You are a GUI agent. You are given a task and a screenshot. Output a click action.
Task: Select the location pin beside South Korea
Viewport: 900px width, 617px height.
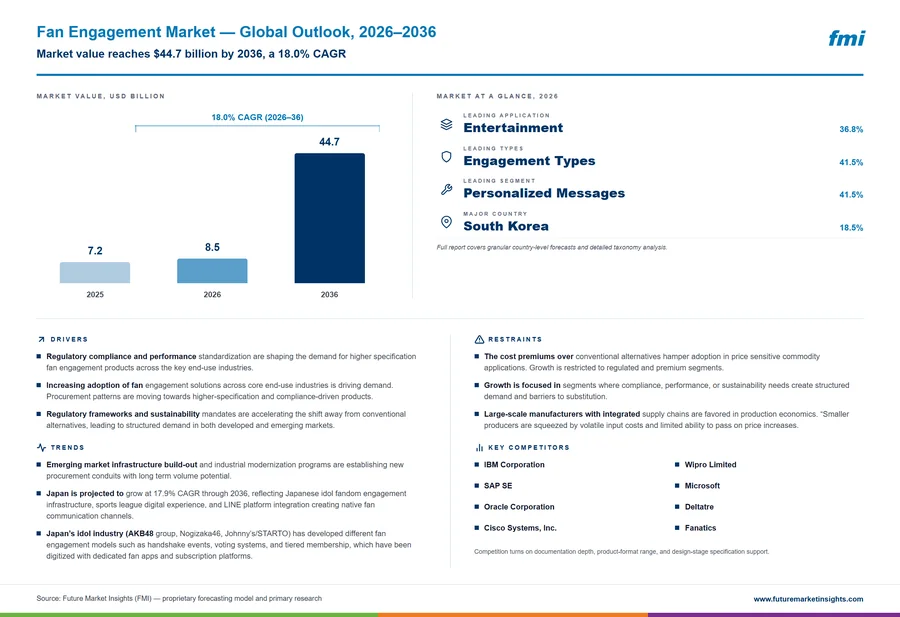[x=446, y=222]
